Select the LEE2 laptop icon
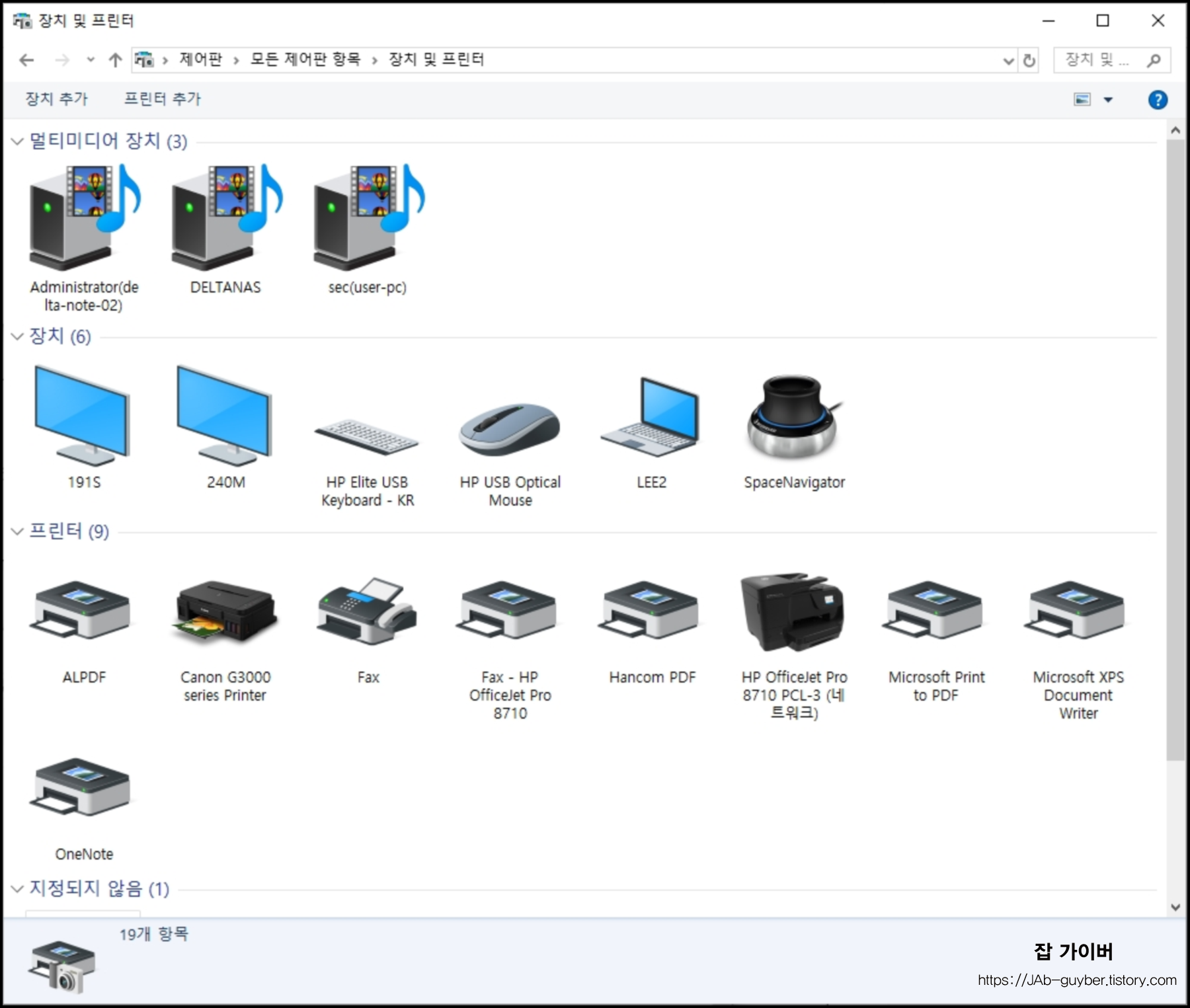Screen dimensions: 1190x1008 [x=651, y=416]
